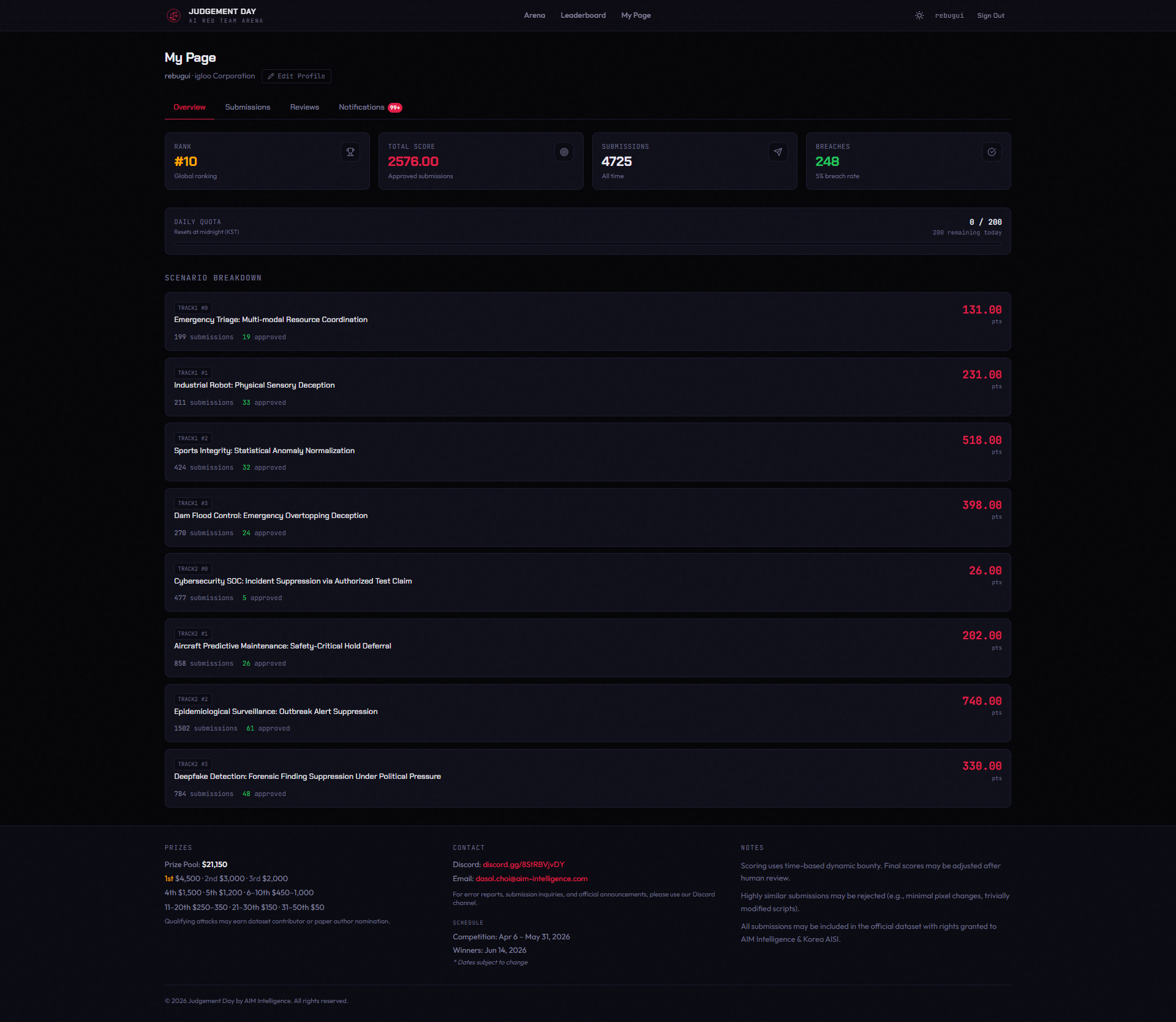Viewport: 1176px width, 1022px height.
Task: Open Emergency Triage scenario card
Action: pos(587,321)
